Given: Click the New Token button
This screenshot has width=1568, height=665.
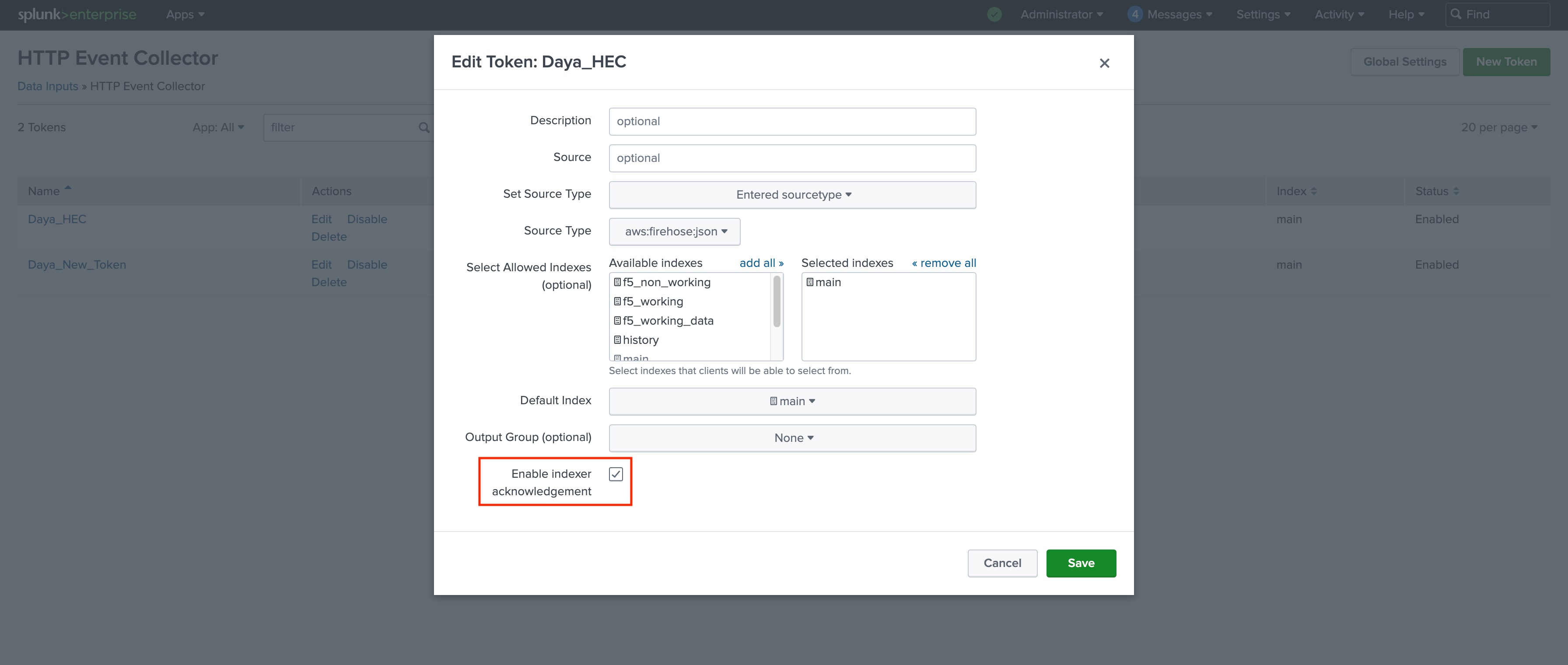Looking at the screenshot, I should pos(1506,62).
